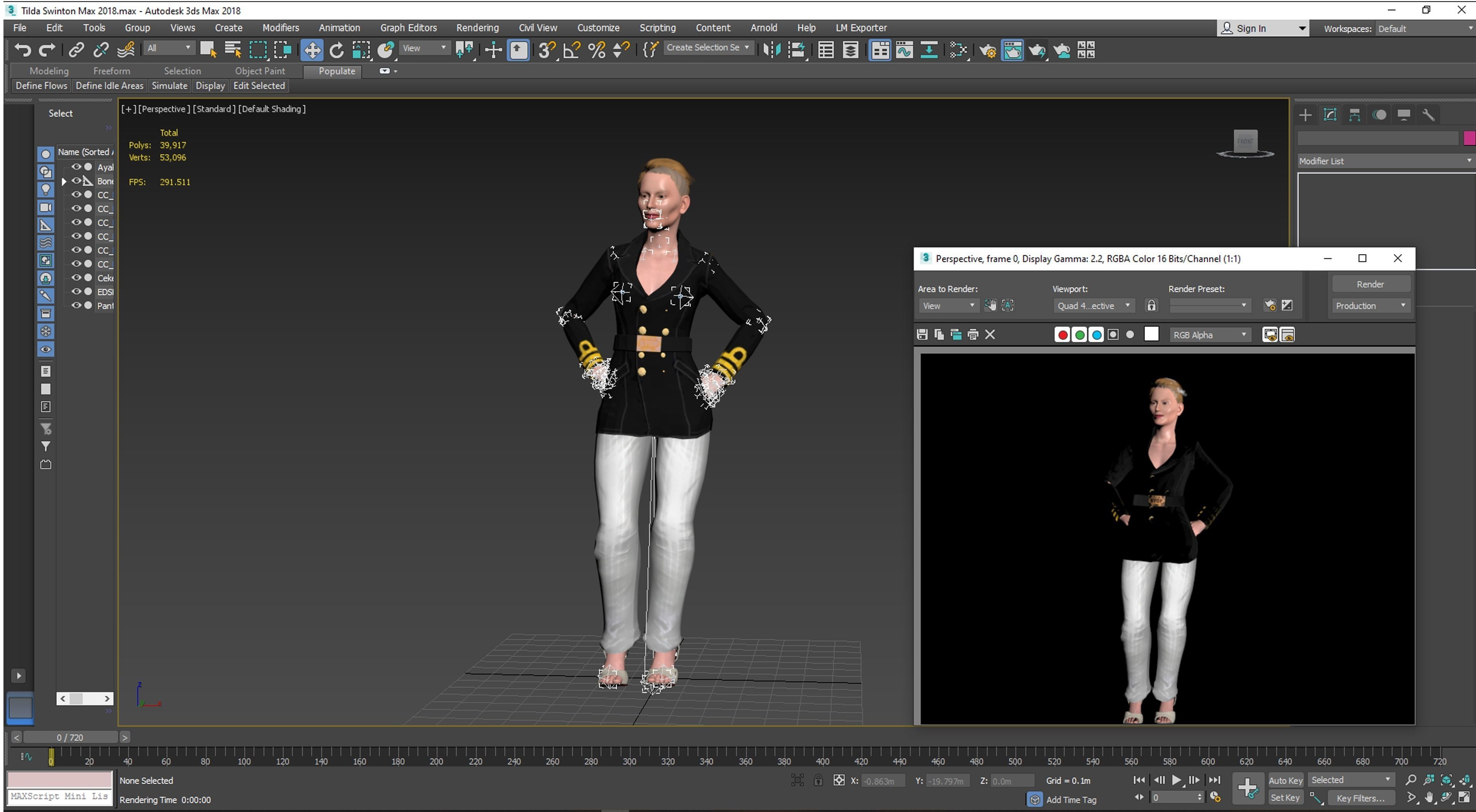Screen dimensions: 1476x812
Task: Click Define Flows button
Action: point(41,85)
